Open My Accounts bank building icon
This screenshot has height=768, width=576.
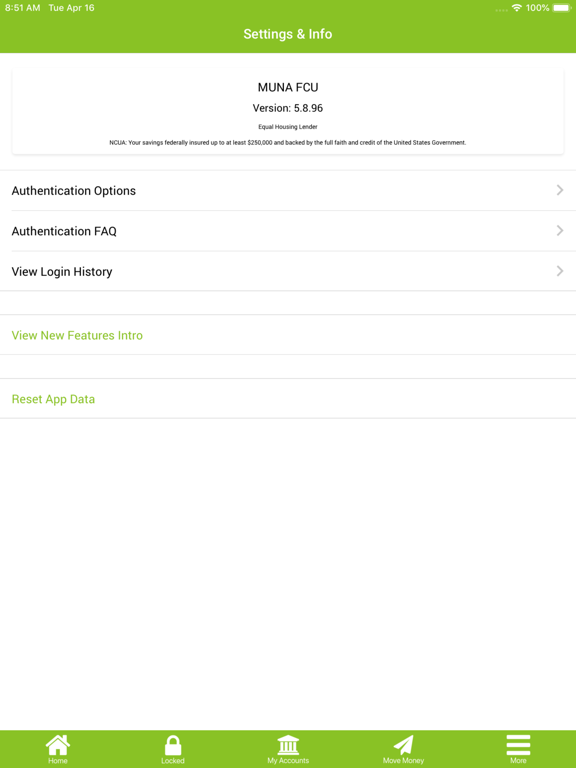pos(288,745)
